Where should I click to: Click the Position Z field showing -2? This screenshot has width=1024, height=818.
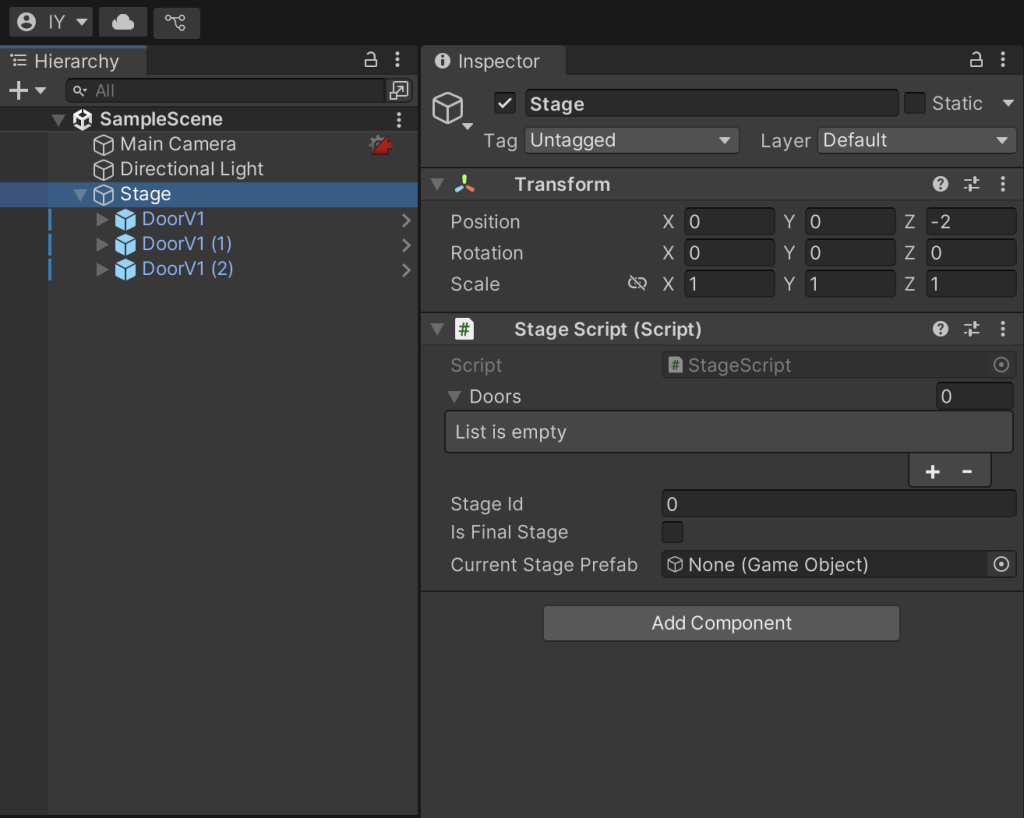[970, 222]
